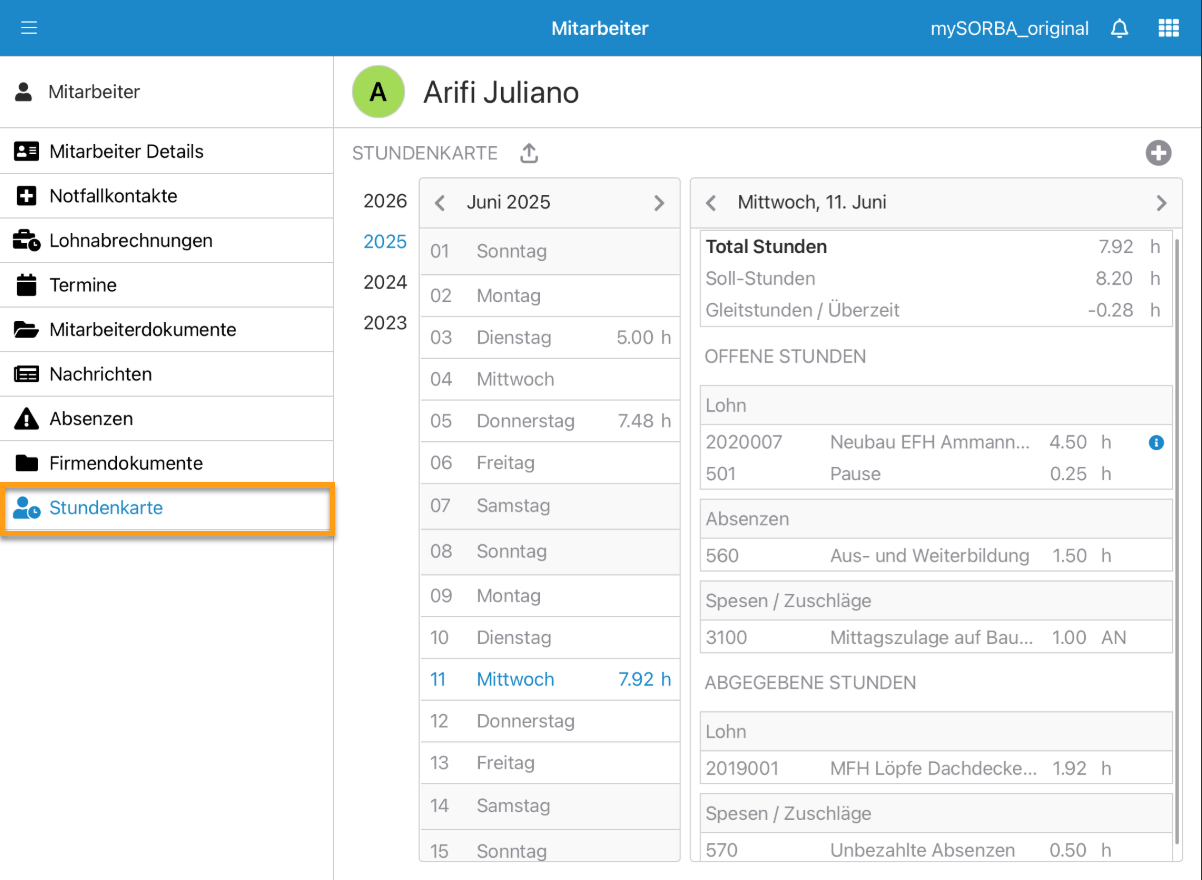
Task: Open the apps grid launcher
Action: click(x=1168, y=28)
